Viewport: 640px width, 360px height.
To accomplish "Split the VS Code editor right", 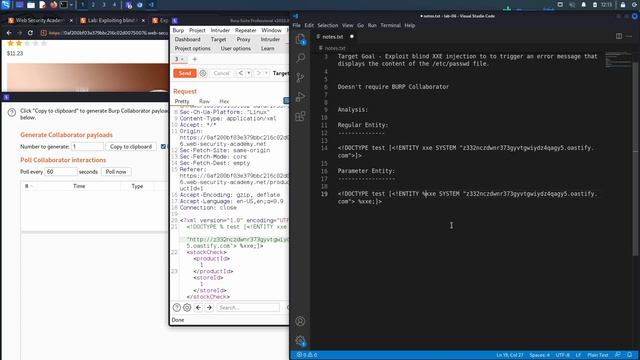I will pos(619,36).
